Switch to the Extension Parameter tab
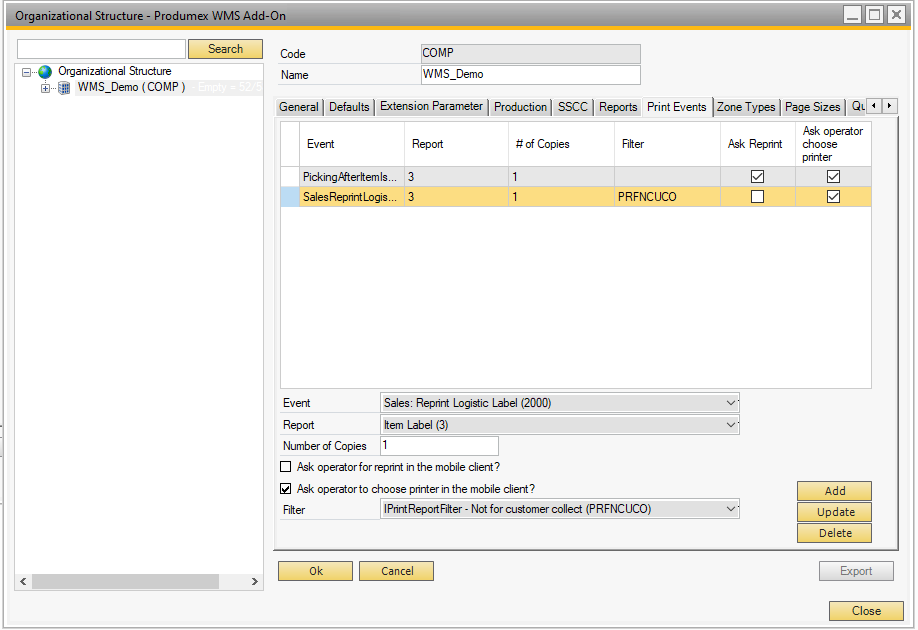Viewport: 918px width, 630px height. [x=431, y=107]
